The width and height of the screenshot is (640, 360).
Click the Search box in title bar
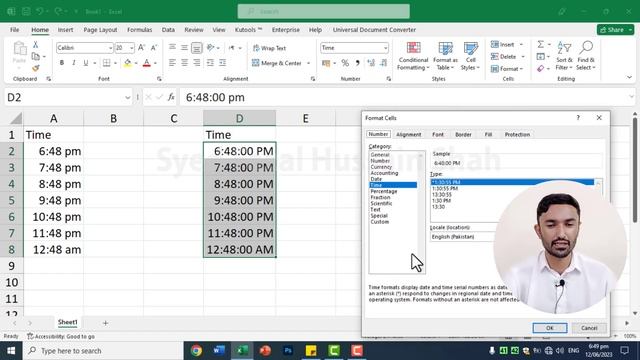pyautogui.click(x=324, y=11)
